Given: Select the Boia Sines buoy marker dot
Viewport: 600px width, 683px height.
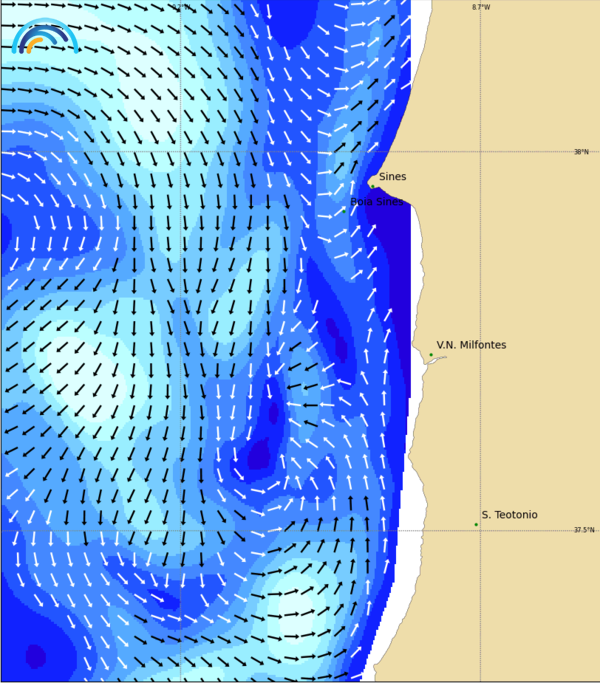Looking at the screenshot, I should [344, 210].
